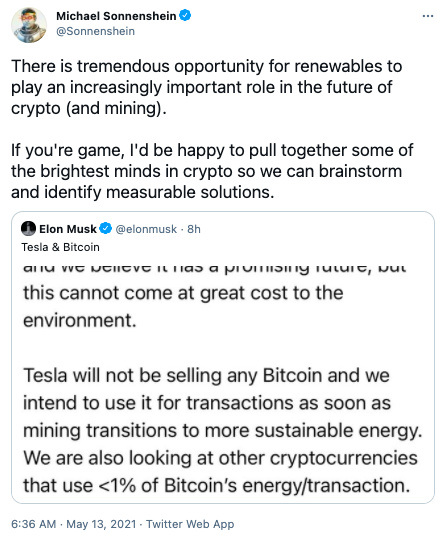Open the Michael Sonnenshein display name link
444x541 pixels.
(x=116, y=16)
